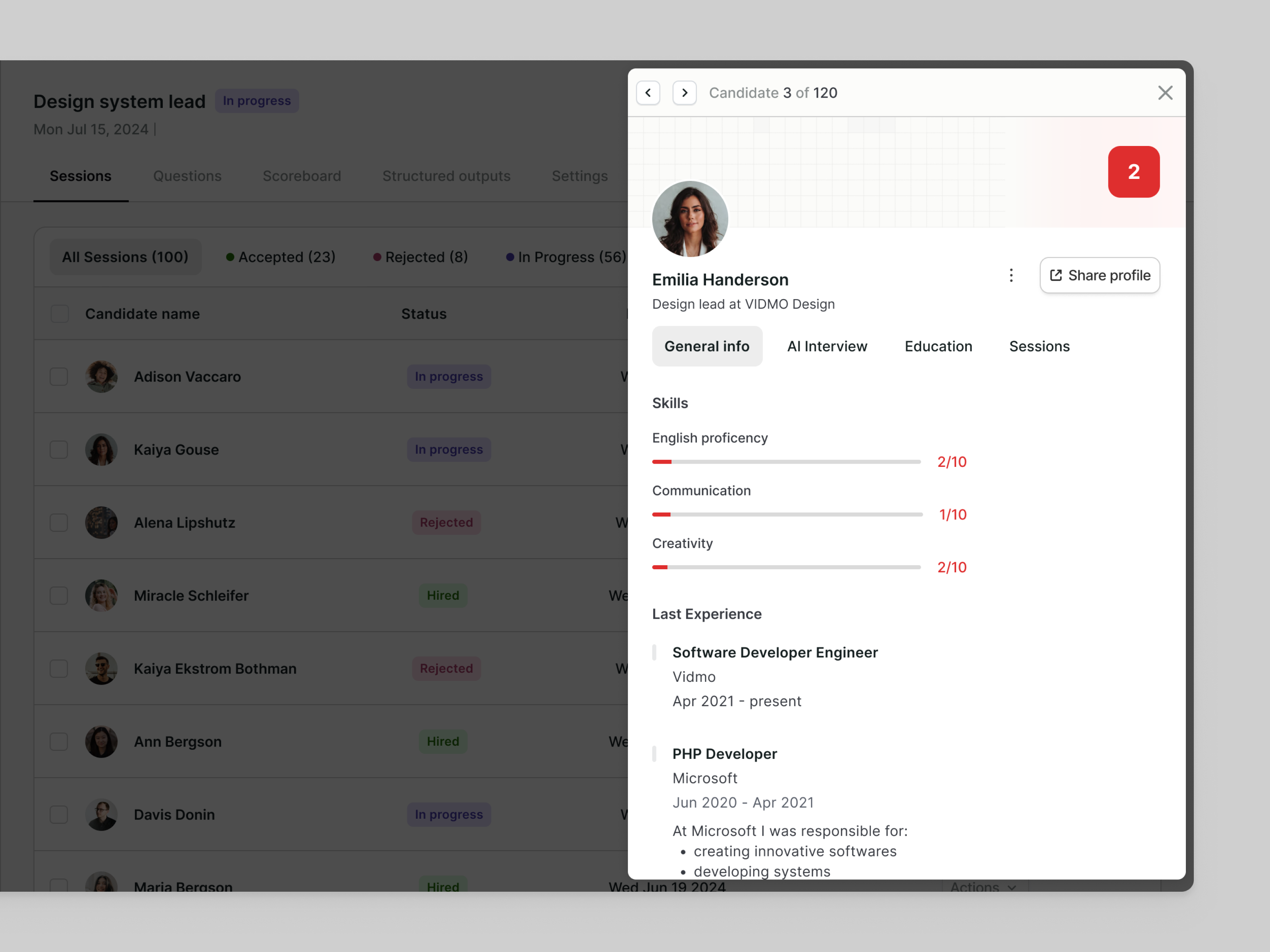Image resolution: width=1270 pixels, height=952 pixels.
Task: Open the All Sessions filter chip
Action: click(x=126, y=257)
